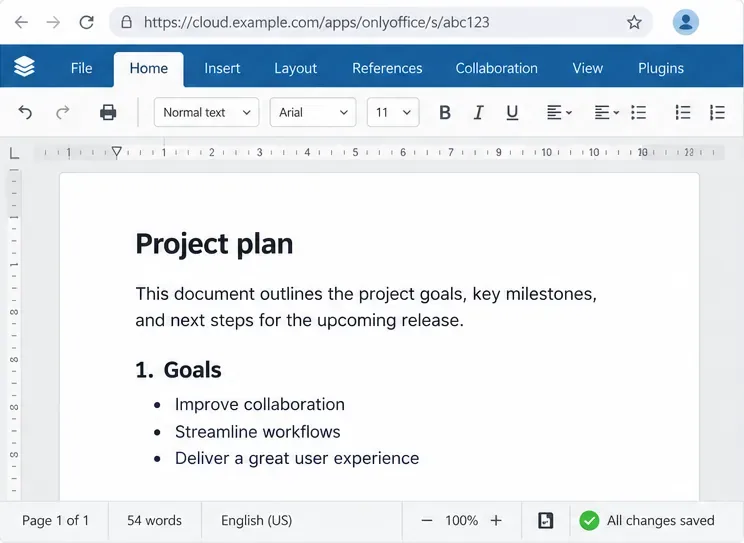Click the line ending with "key milestones,"
Viewport: 744px width, 543px height.
366,294
